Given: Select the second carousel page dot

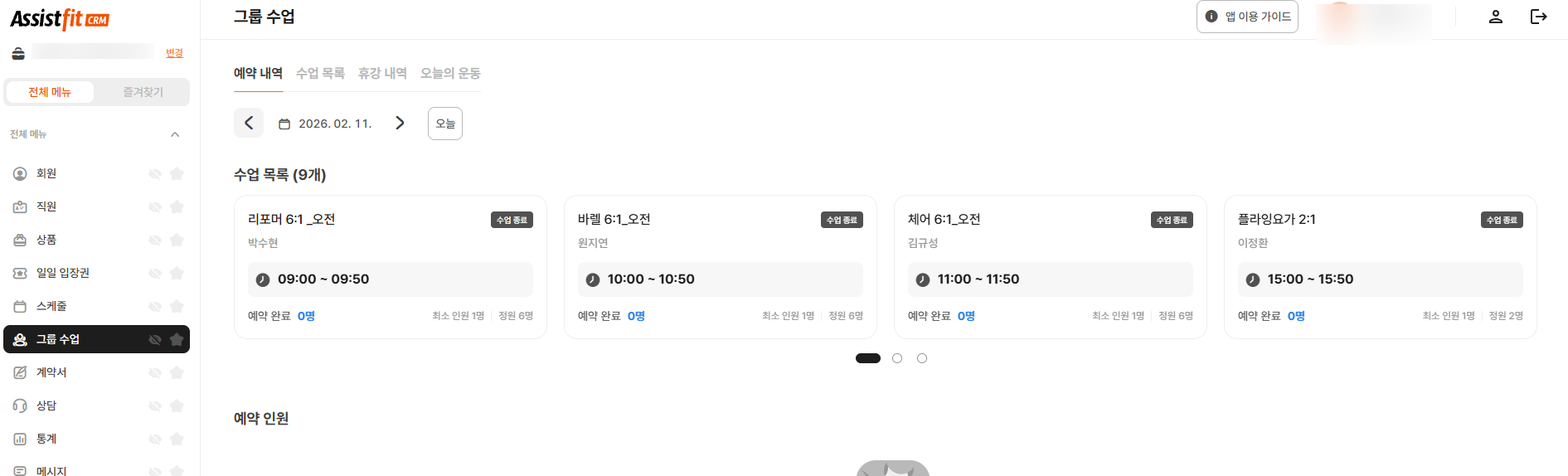Looking at the screenshot, I should click(x=897, y=358).
